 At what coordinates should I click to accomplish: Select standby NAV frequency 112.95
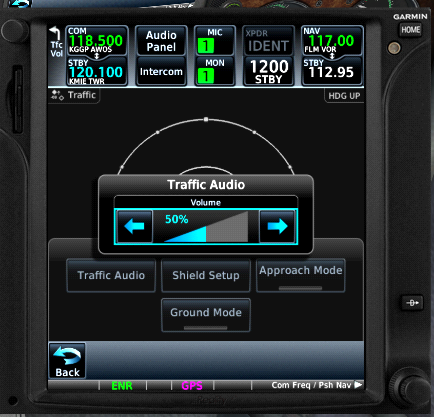pos(332,72)
